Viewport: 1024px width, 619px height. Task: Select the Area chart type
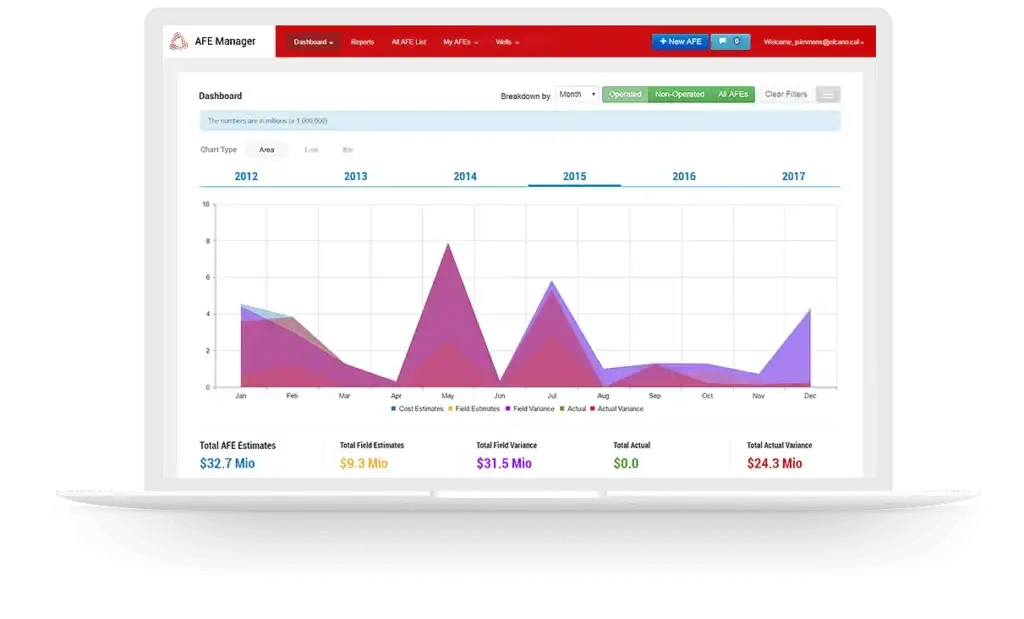(x=266, y=150)
